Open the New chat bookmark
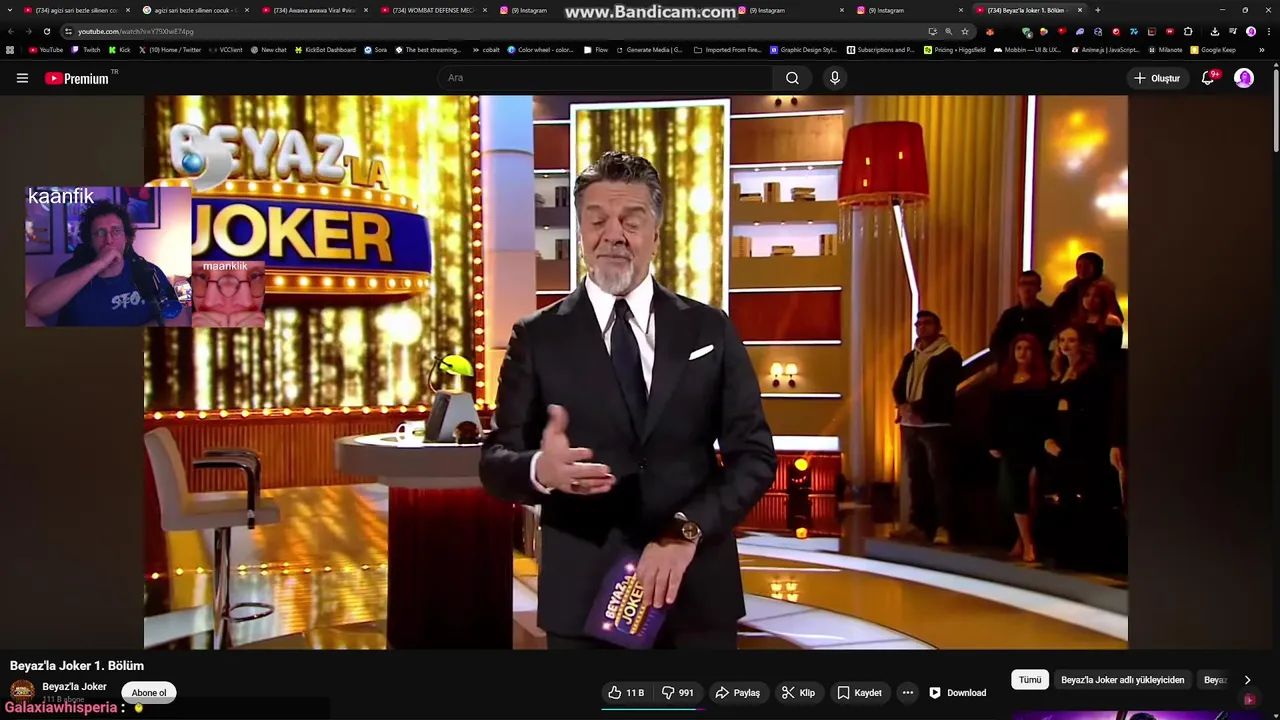 (268, 50)
